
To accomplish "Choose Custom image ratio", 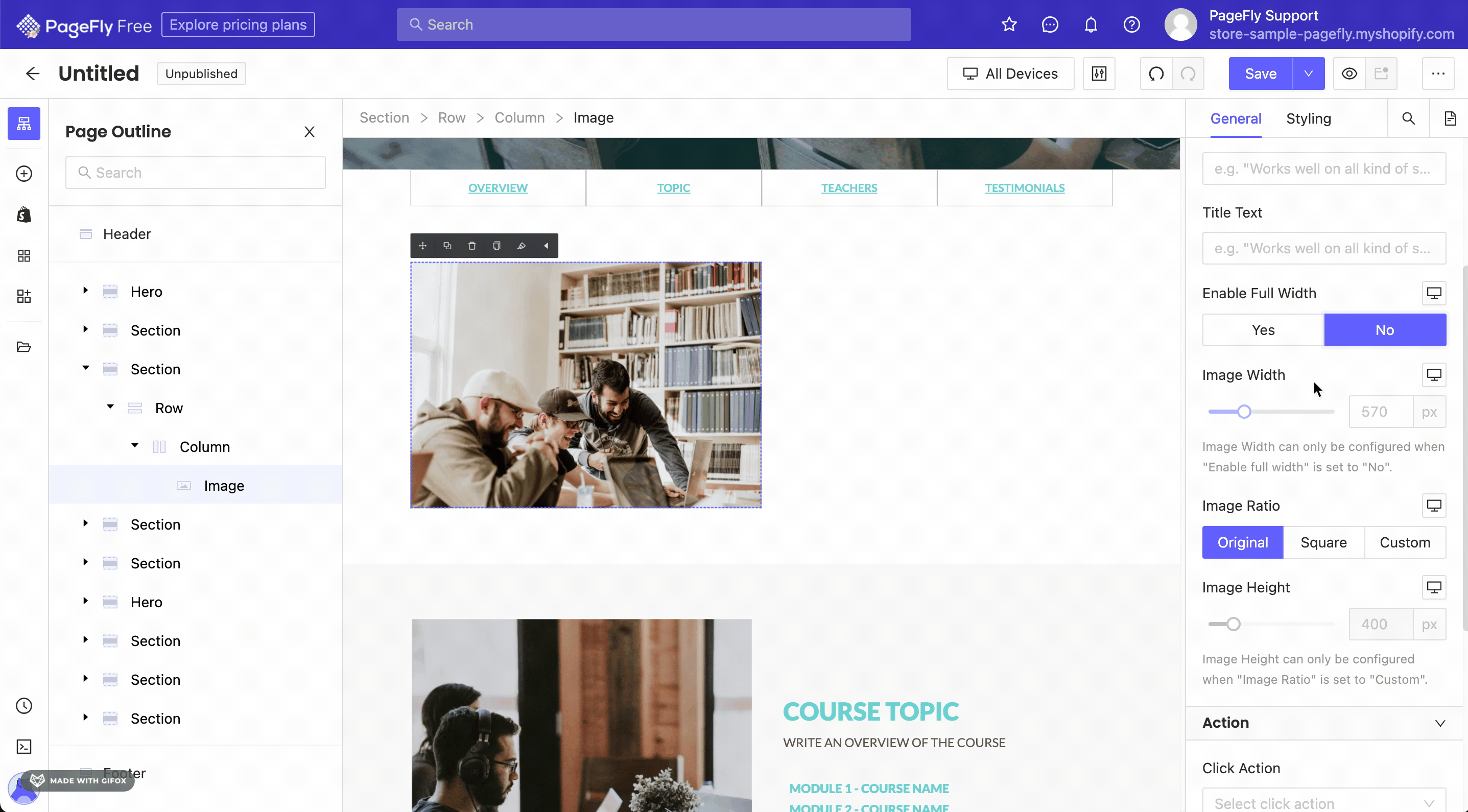I will 1405,542.
